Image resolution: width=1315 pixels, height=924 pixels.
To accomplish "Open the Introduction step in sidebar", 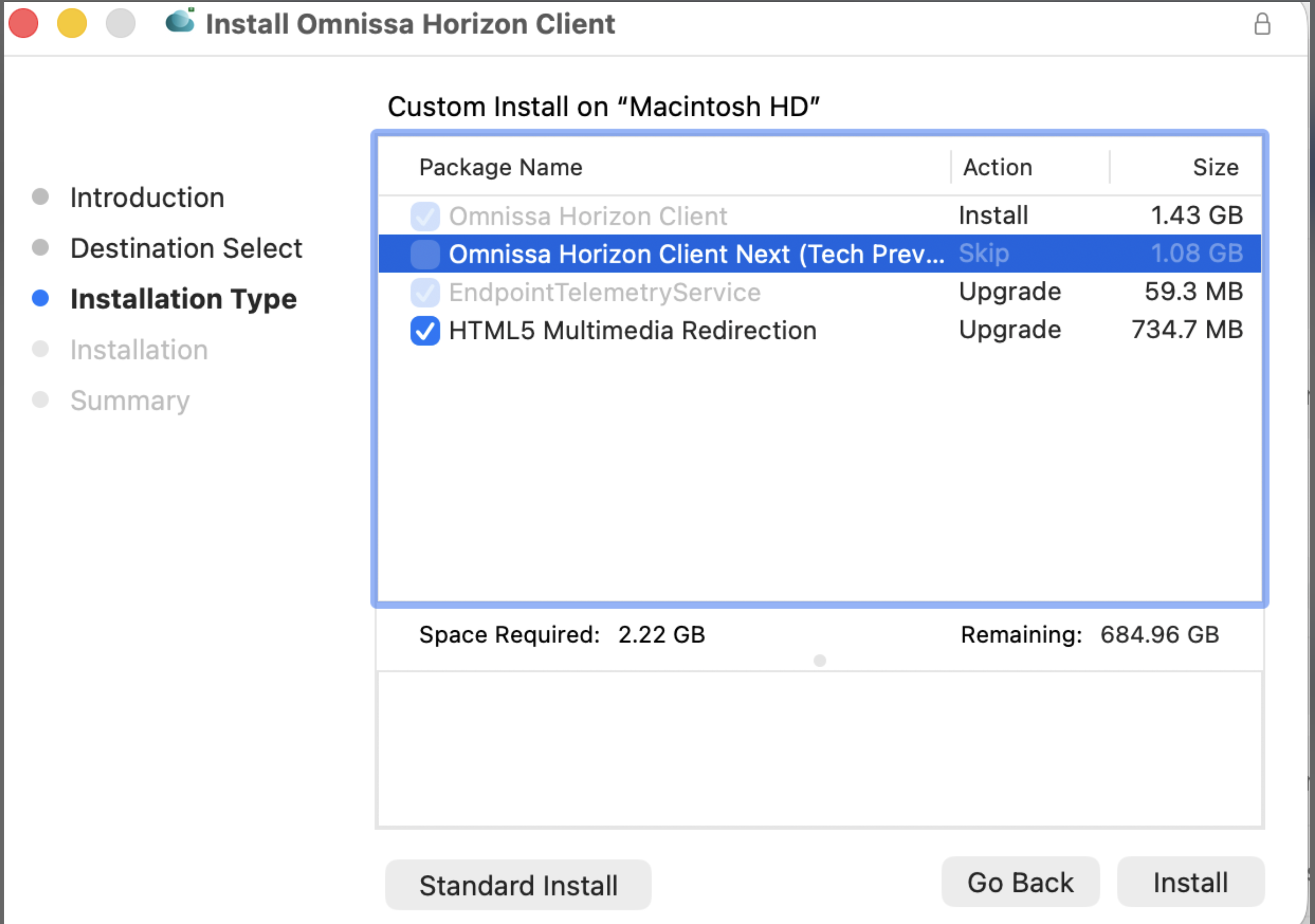I will click(147, 198).
